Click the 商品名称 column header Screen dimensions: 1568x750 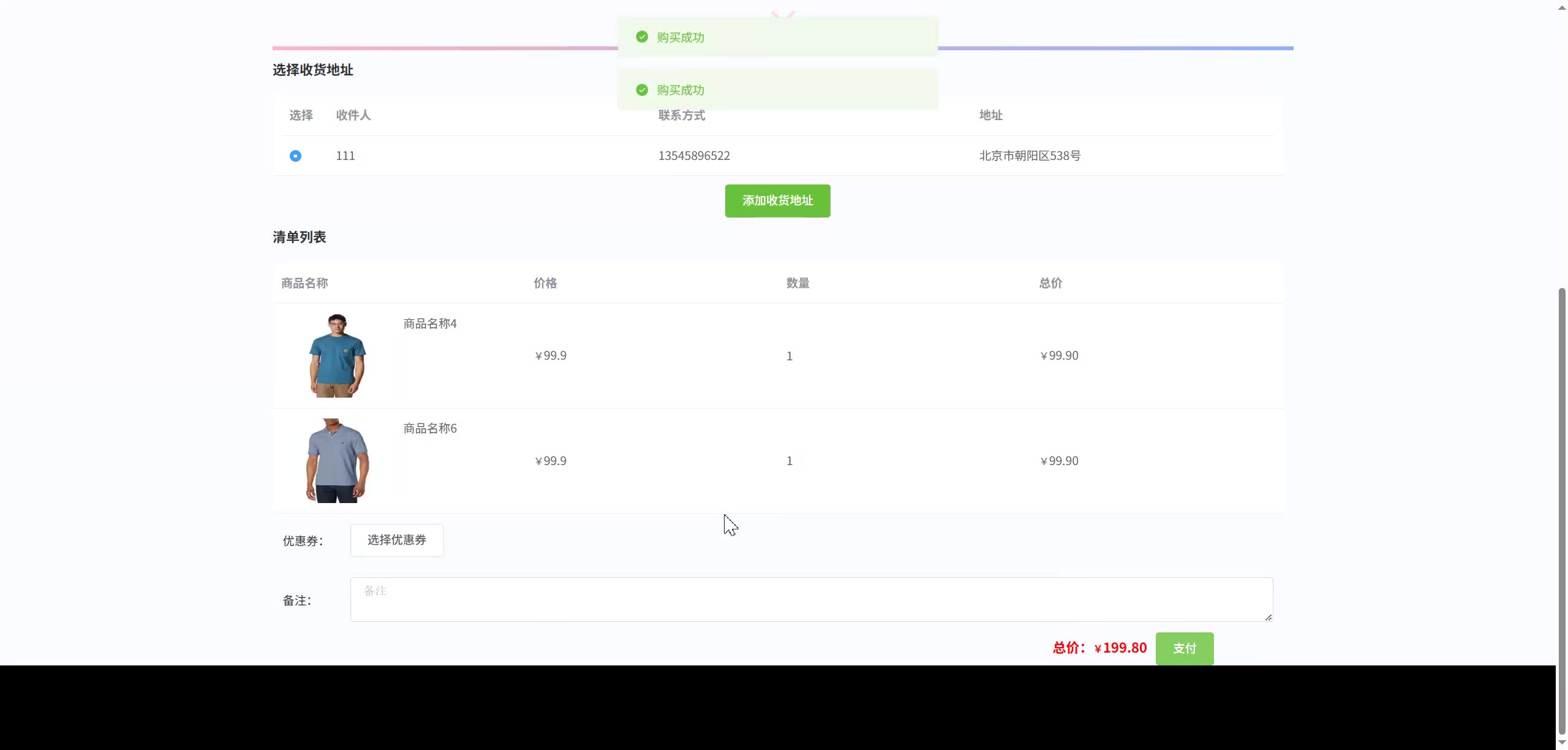point(304,283)
